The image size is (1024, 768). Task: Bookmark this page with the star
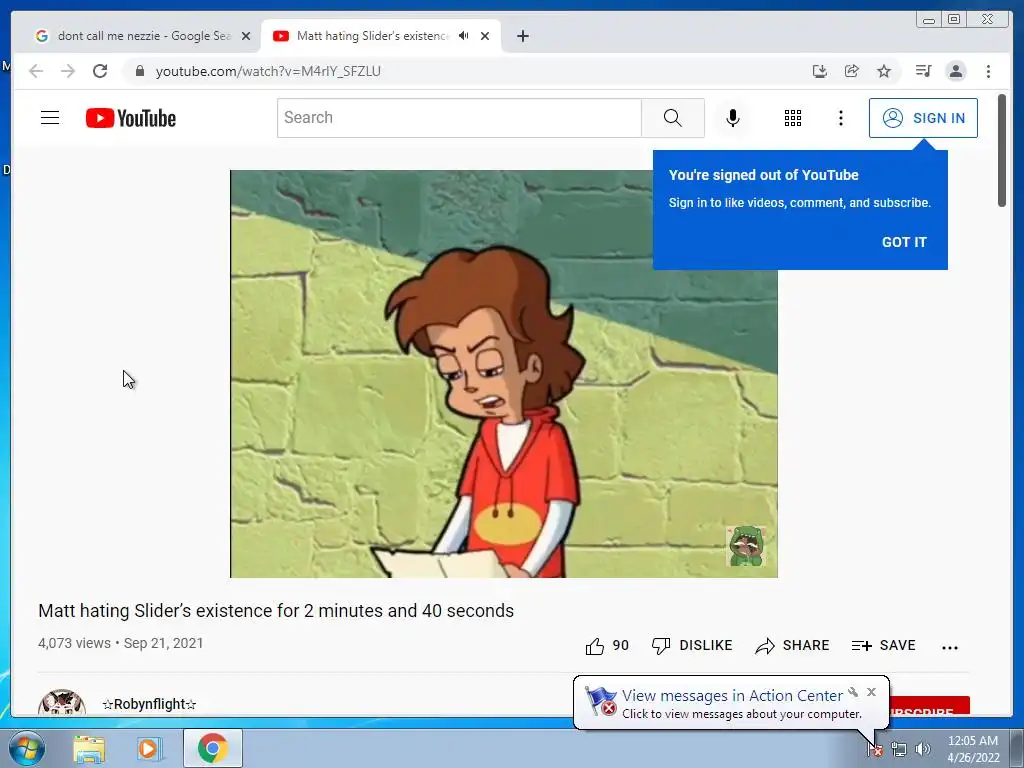(x=884, y=71)
